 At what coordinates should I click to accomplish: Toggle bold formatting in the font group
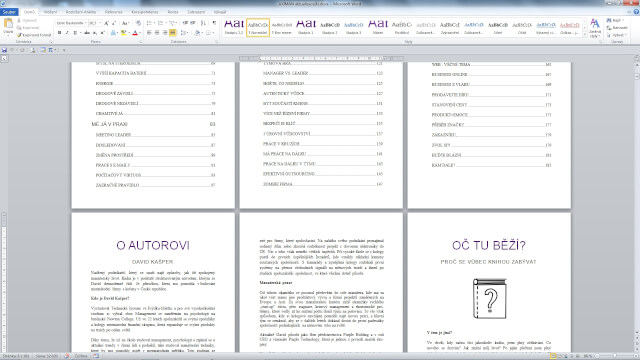pos(60,33)
